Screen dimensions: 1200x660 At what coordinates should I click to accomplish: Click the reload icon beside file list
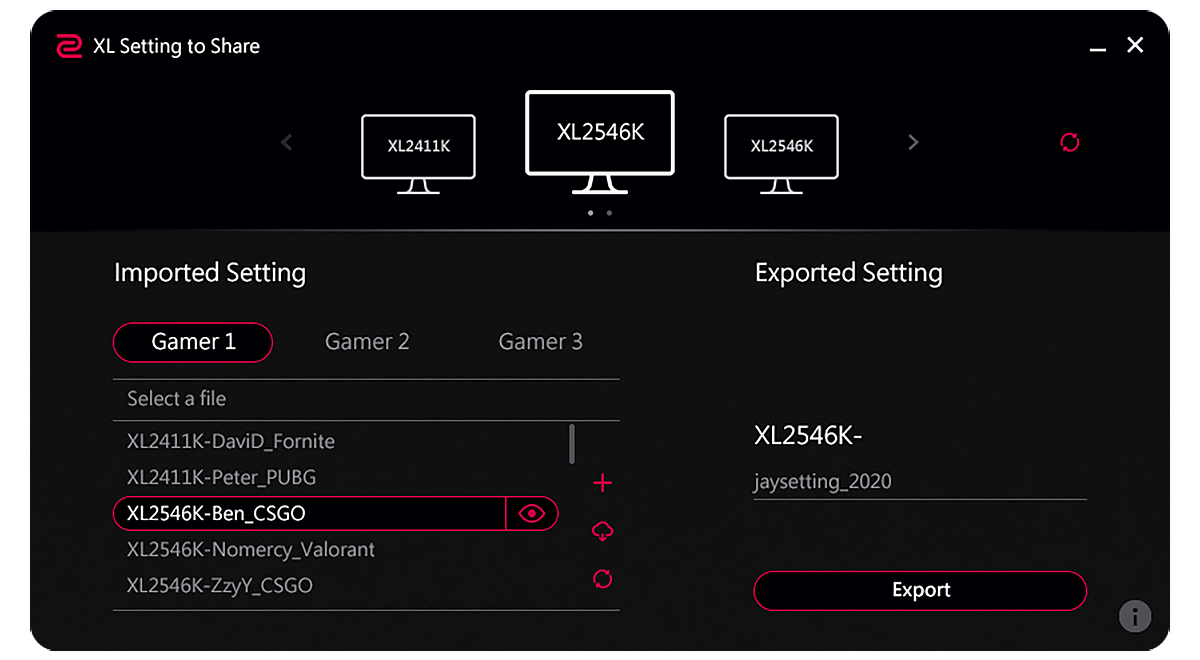point(602,579)
